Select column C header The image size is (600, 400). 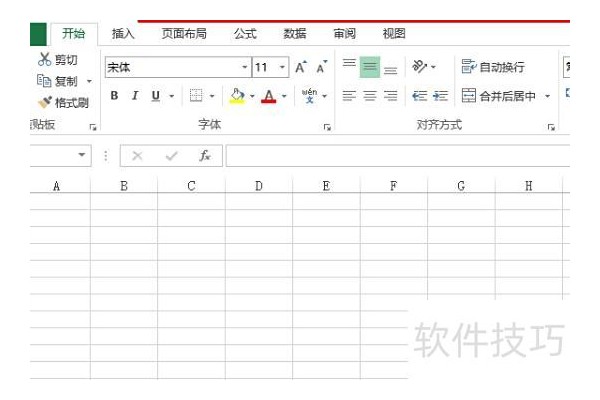[x=191, y=186]
